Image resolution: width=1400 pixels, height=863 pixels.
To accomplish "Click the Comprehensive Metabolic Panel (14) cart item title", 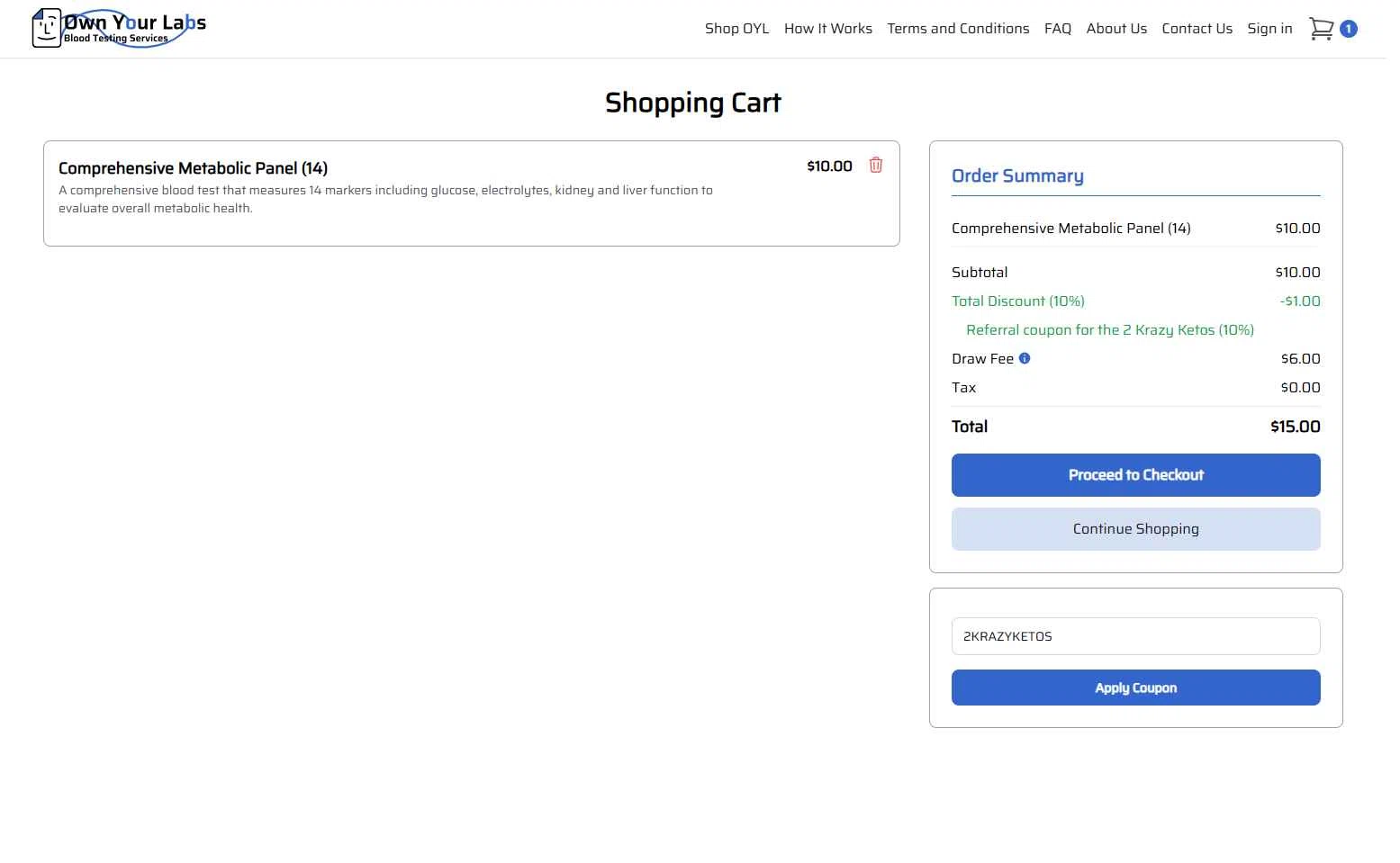I will point(193,168).
